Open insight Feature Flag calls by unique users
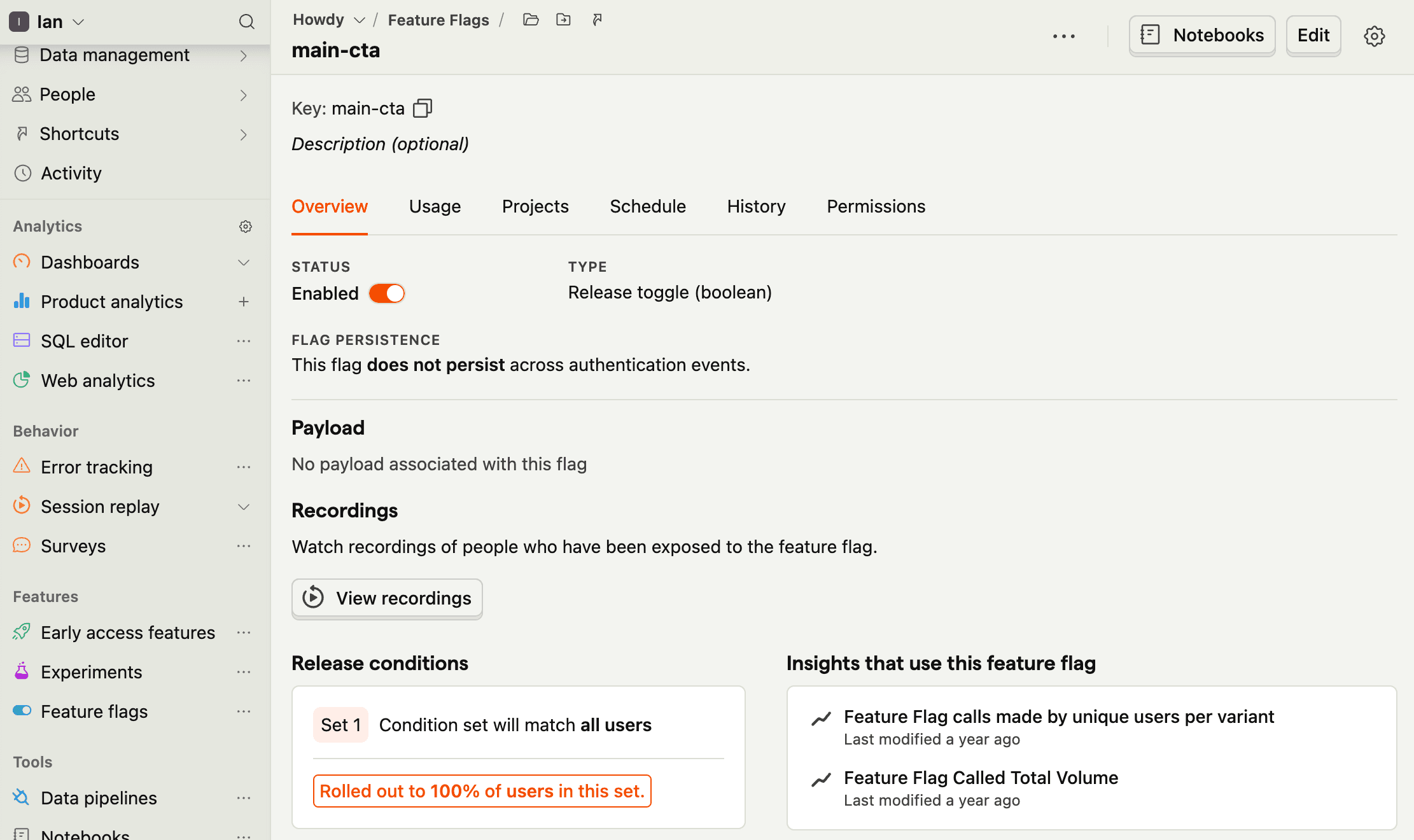Viewport: 1414px width, 840px height. click(1059, 717)
